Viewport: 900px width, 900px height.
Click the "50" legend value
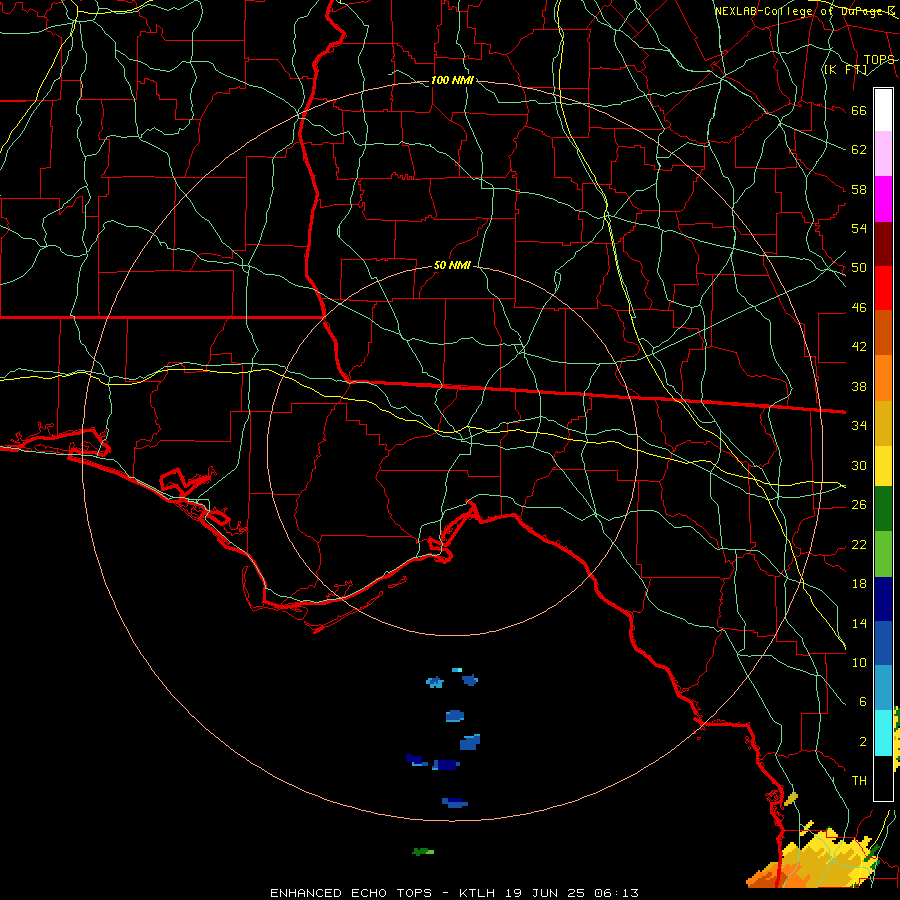(859, 268)
